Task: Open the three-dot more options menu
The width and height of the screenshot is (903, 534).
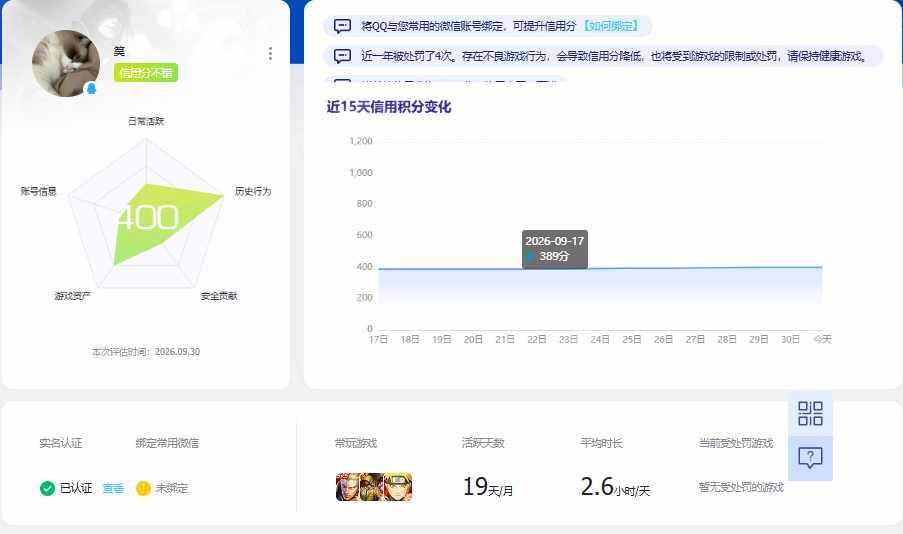Action: point(270,54)
